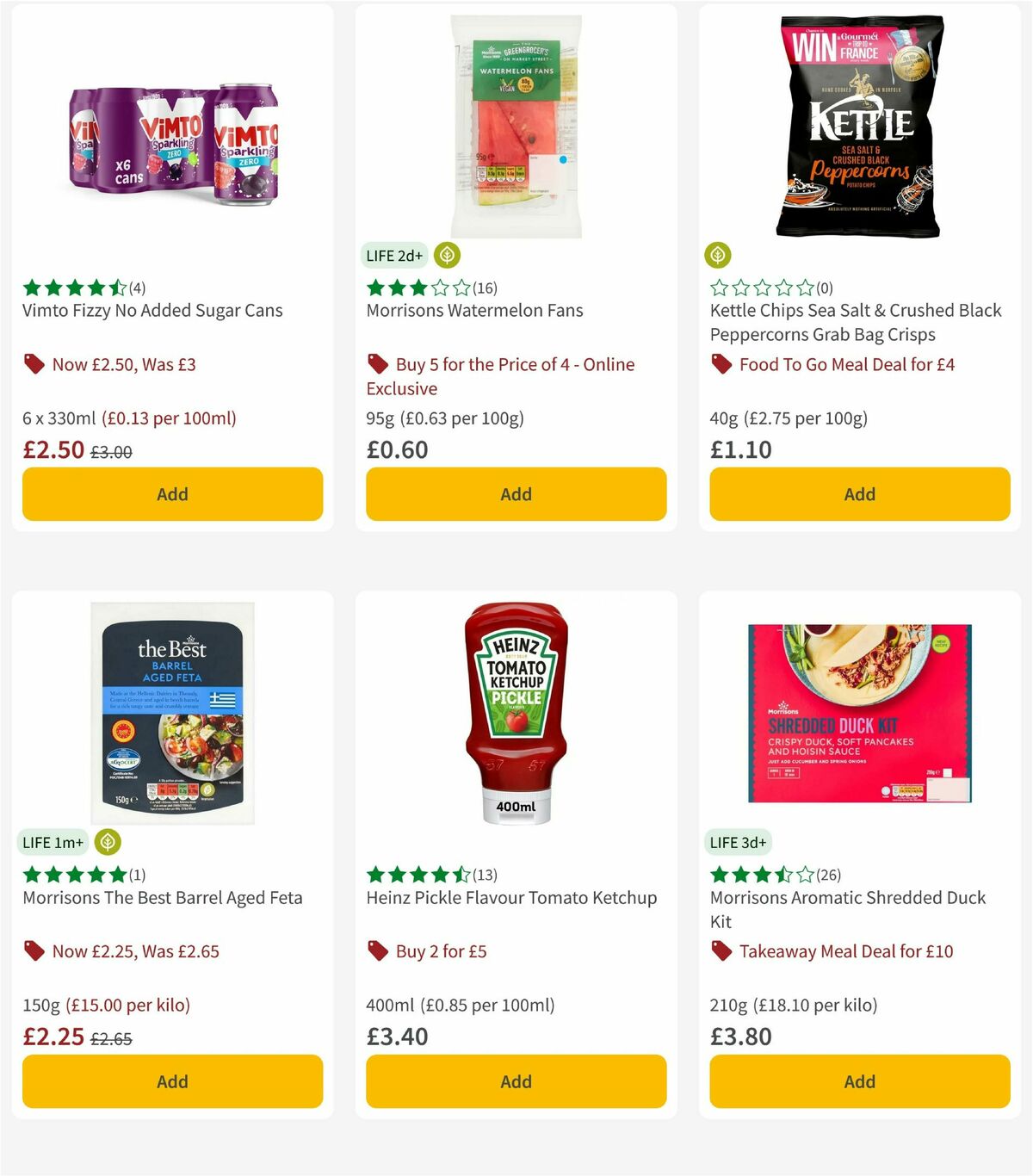1033x1176 pixels.
Task: Click the leaf icon beside the LIFE 1m+ badge
Action: 107,842
